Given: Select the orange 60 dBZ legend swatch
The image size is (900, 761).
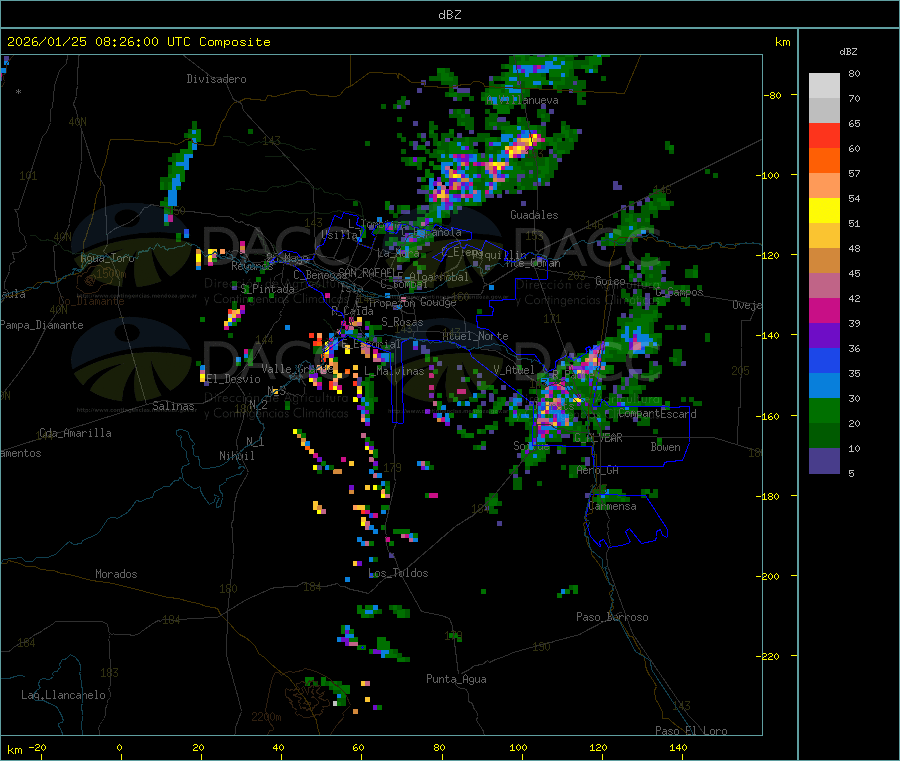Looking at the screenshot, I should [x=824, y=161].
